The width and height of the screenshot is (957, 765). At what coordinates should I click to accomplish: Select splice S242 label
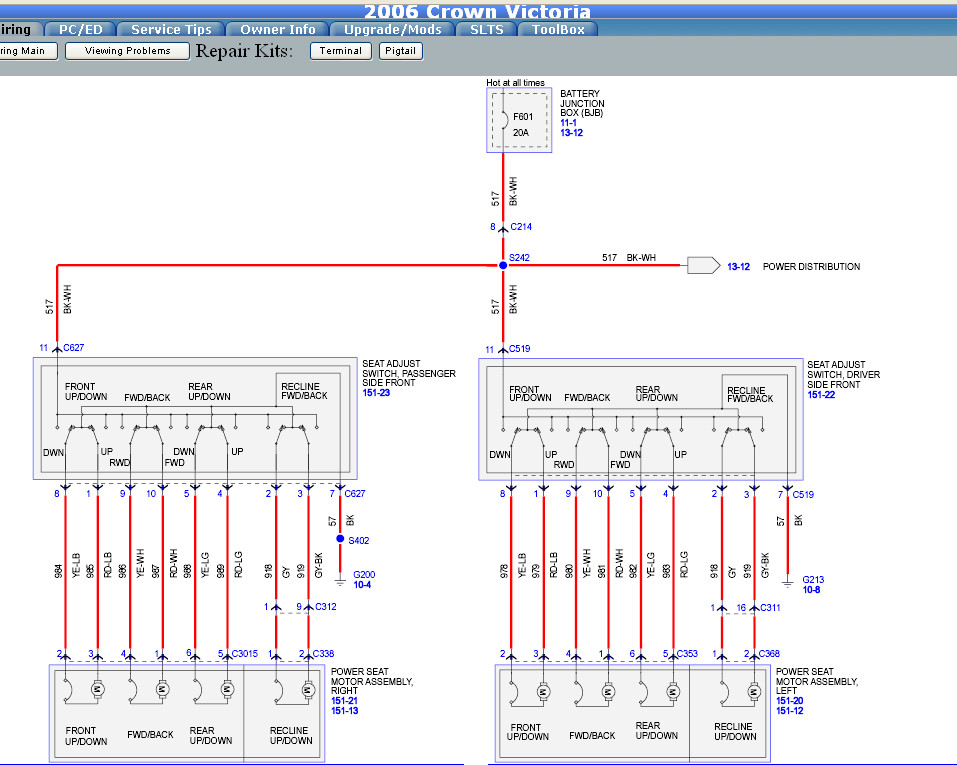pos(519,258)
